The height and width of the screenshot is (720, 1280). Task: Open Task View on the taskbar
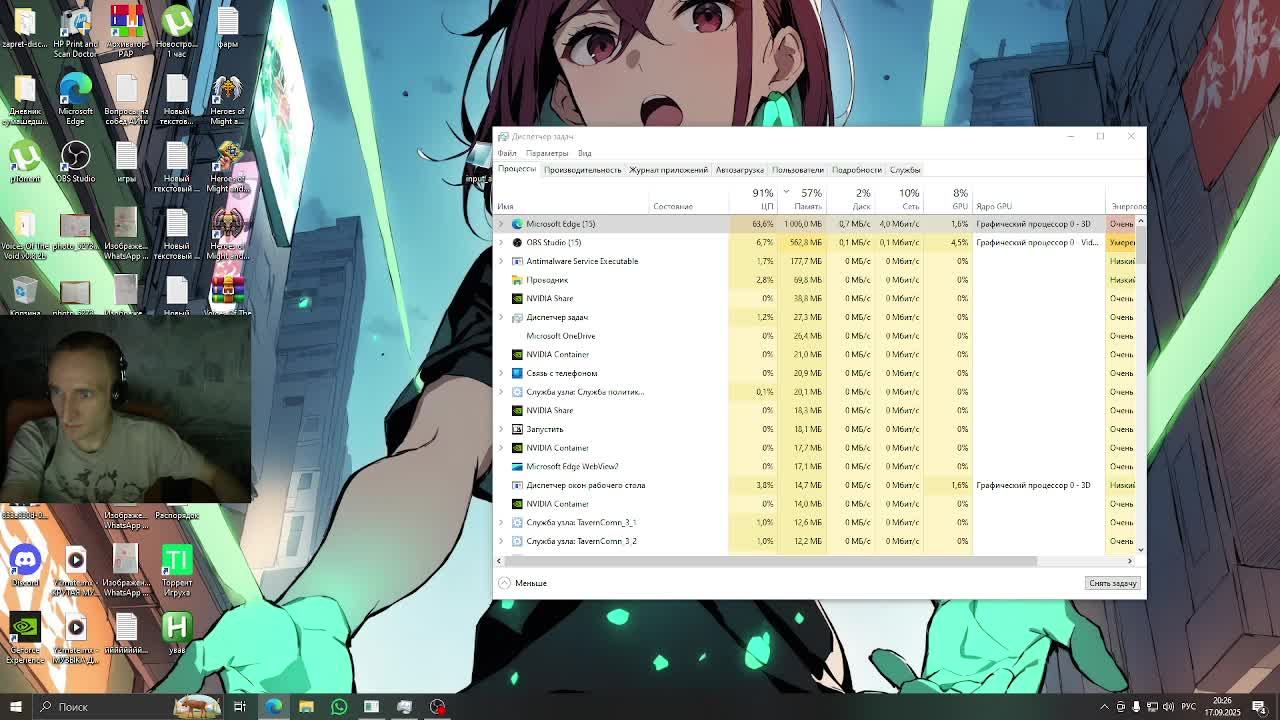(240, 707)
